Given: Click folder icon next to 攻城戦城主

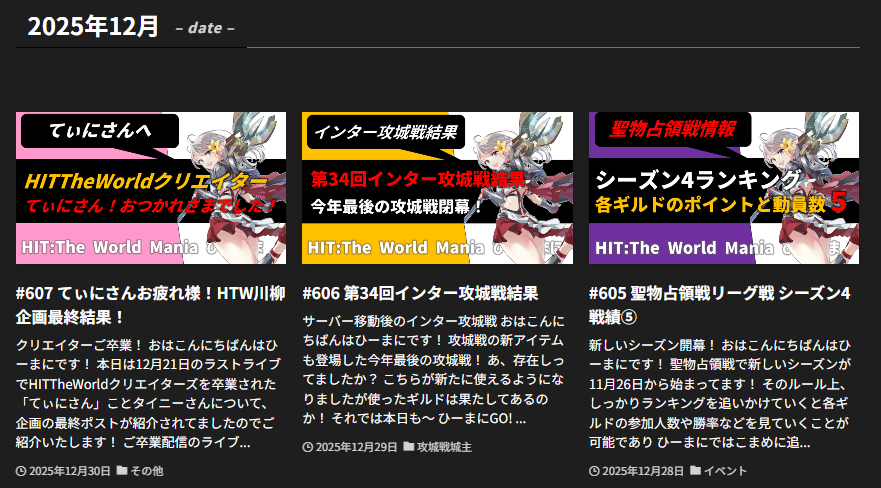Looking at the screenshot, I should point(409,447).
